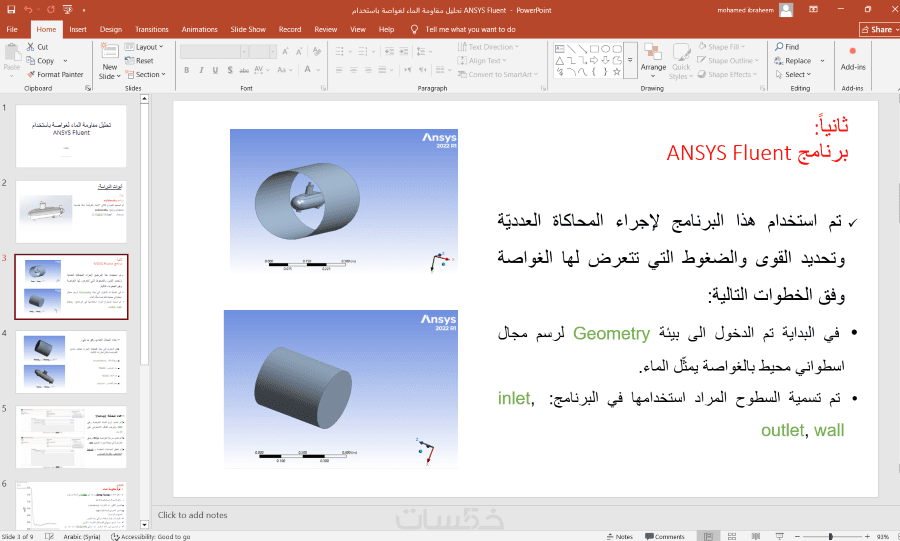Viewport: 900px width, 541px height.
Task: Open the font name combo box
Action: (x=214, y=52)
